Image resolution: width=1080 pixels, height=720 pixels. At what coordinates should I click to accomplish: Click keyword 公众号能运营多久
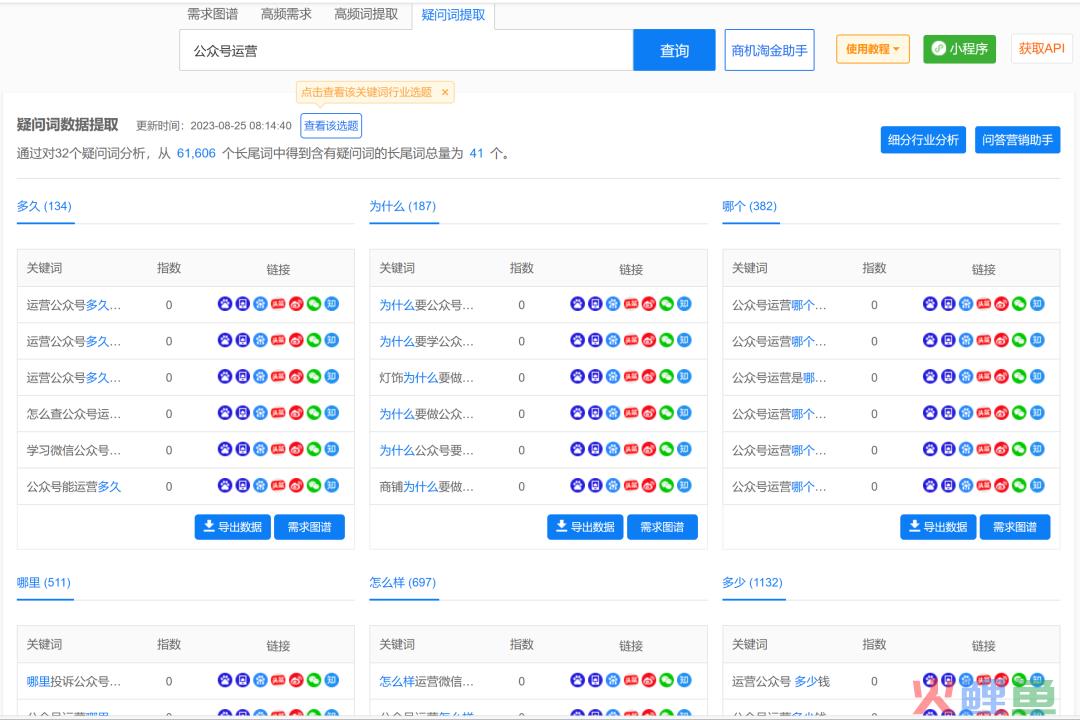(74, 486)
